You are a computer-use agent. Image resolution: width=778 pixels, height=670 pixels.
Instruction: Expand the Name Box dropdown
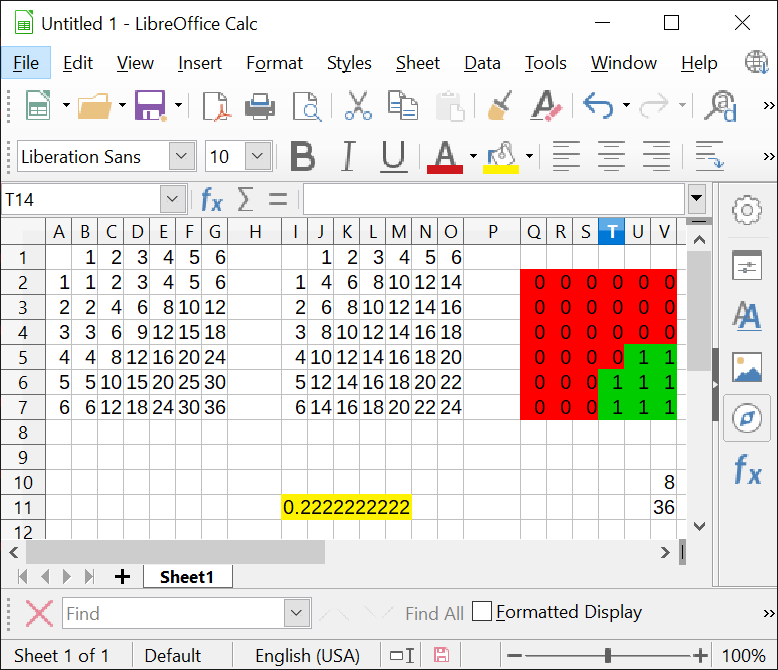(x=172, y=199)
